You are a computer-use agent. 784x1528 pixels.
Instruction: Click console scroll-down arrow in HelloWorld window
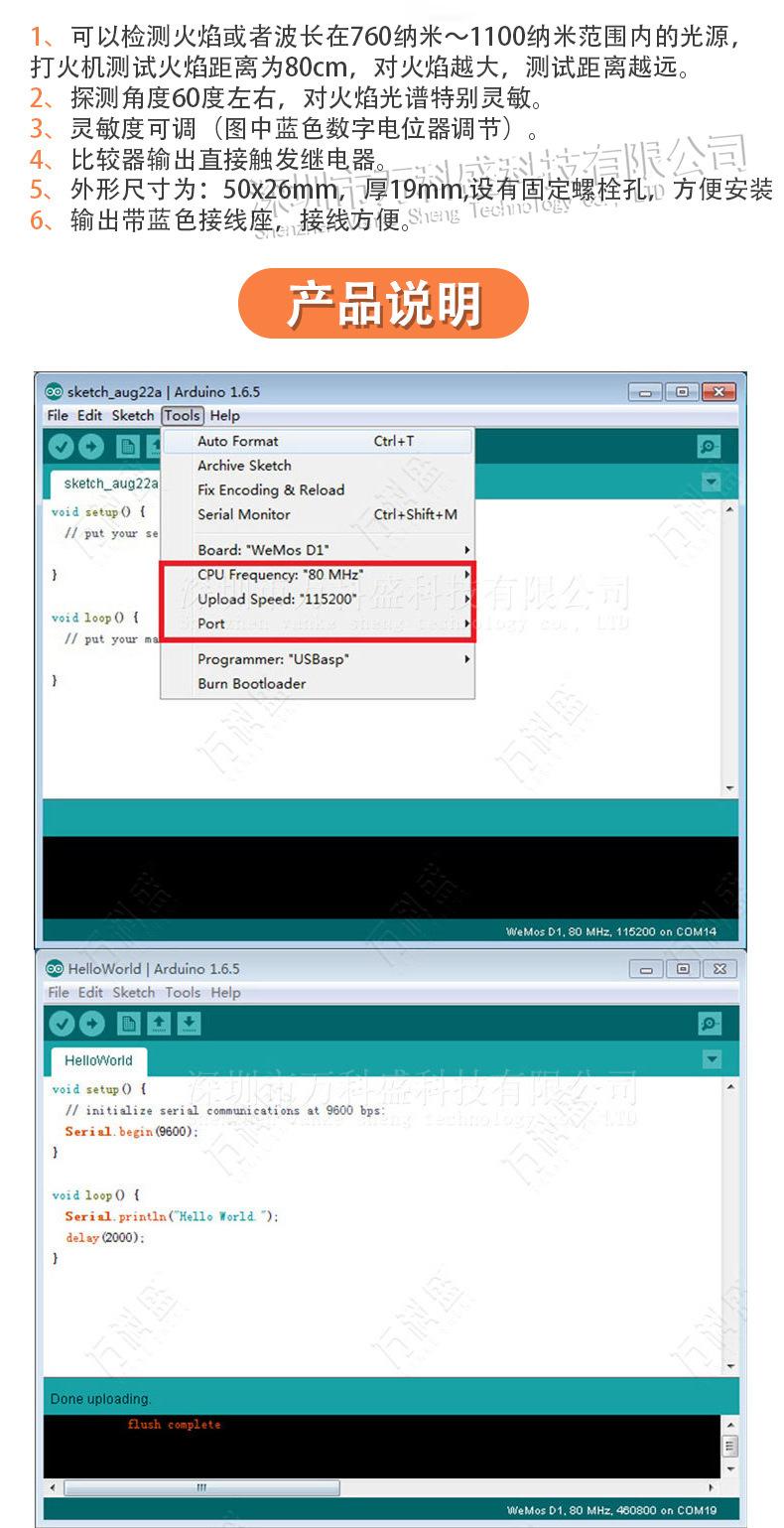[730, 1468]
